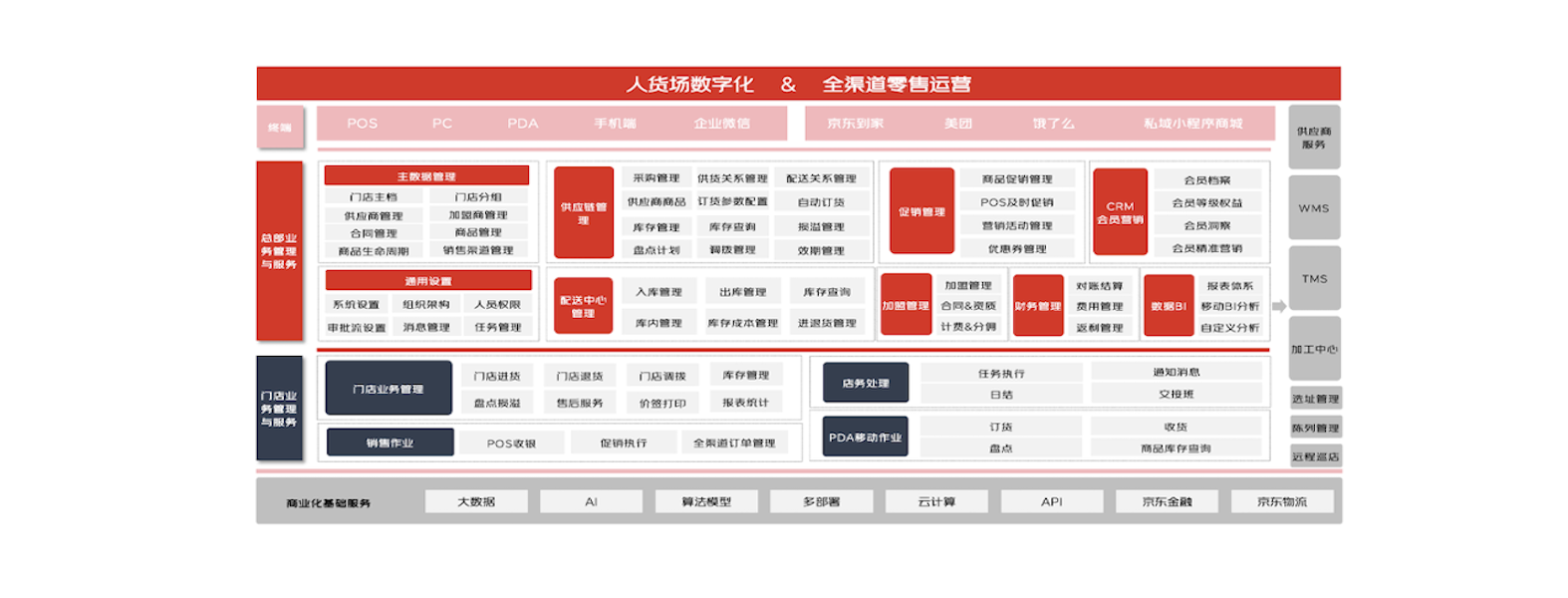Select the 通用设置 red header
The width and height of the screenshot is (1568, 598).
pyautogui.click(x=428, y=281)
